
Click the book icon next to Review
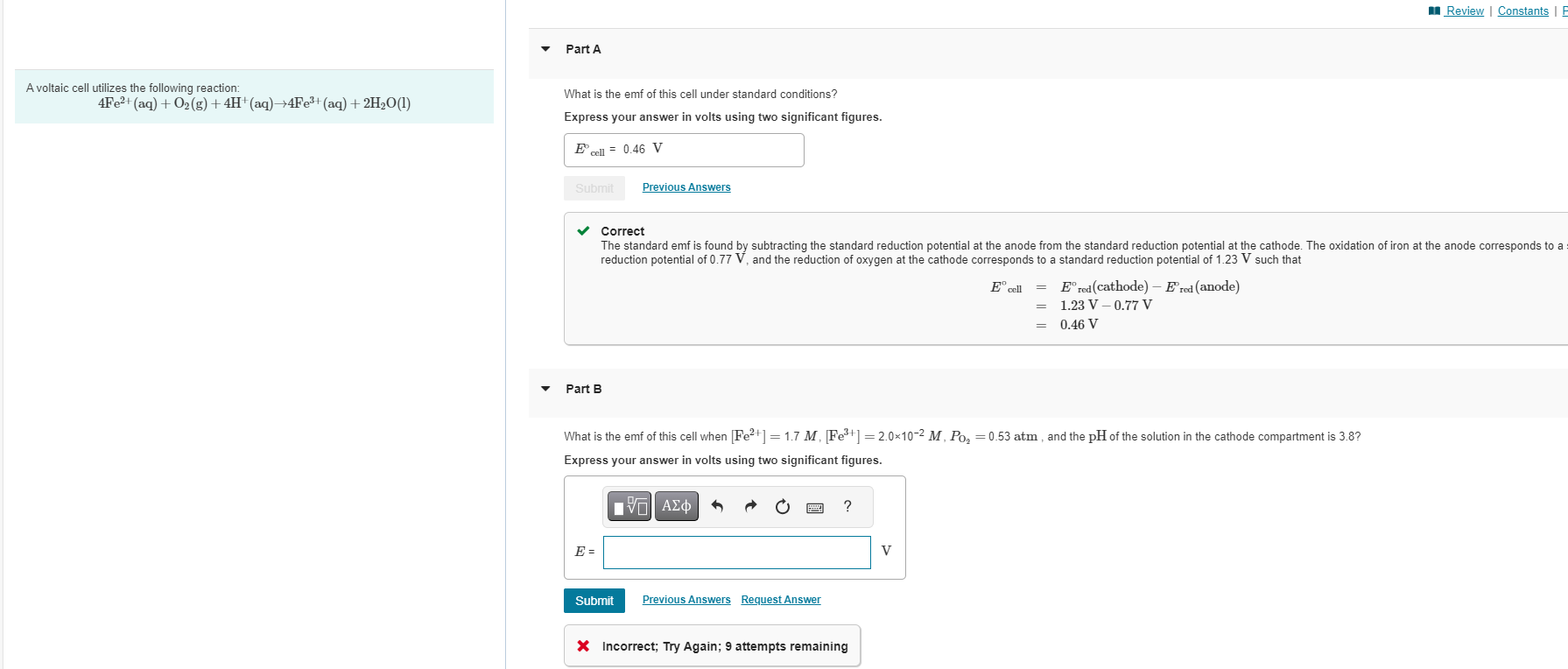[1434, 11]
